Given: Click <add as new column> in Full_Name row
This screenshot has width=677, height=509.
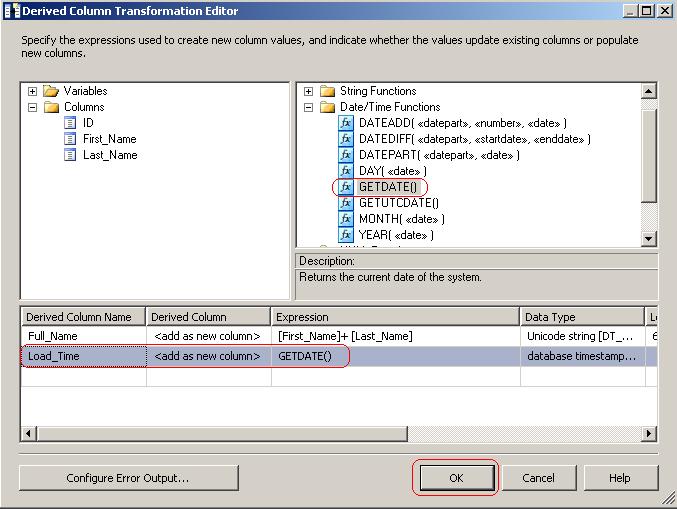Looking at the screenshot, I should [x=209, y=336].
